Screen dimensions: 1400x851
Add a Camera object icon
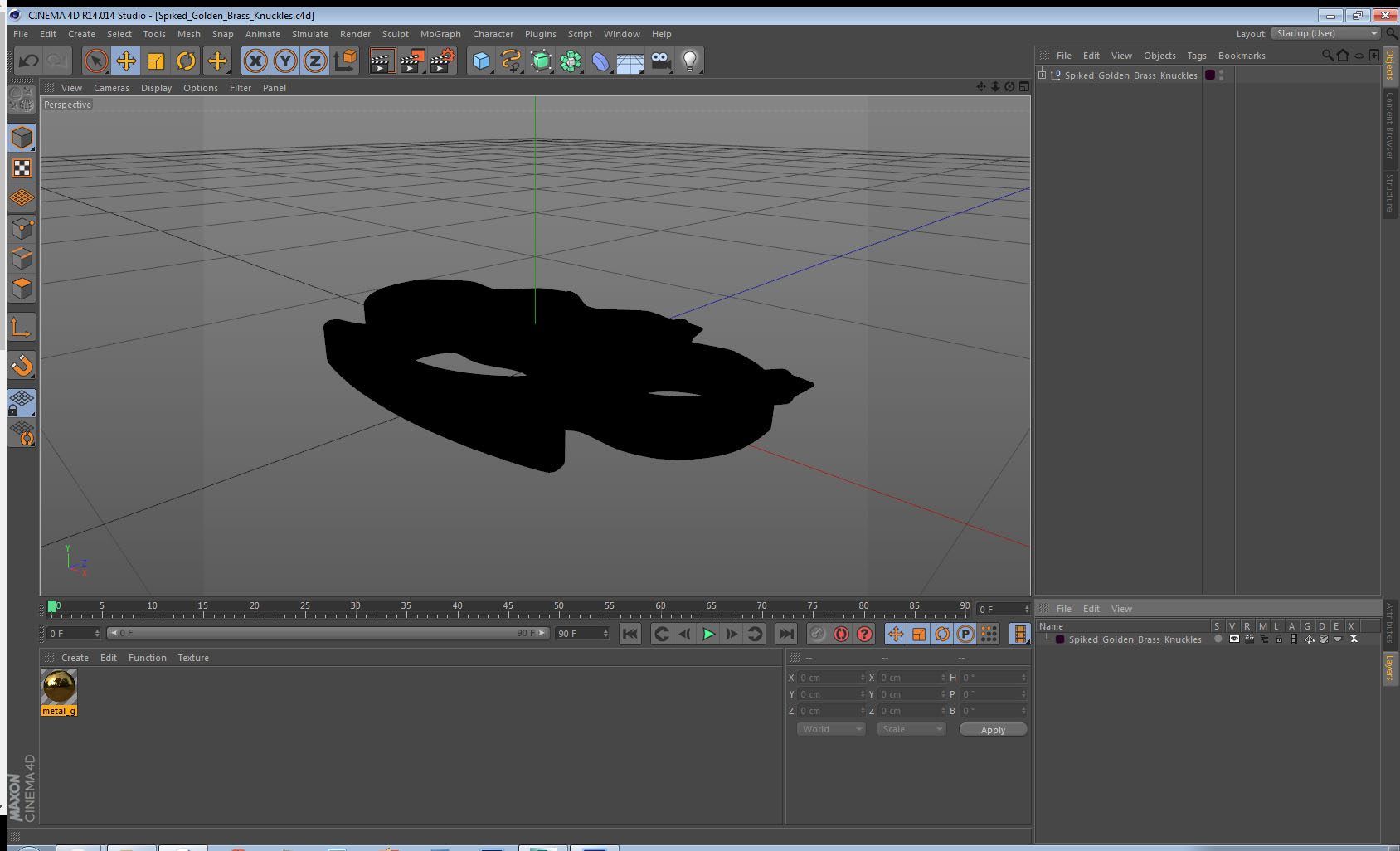click(x=660, y=61)
